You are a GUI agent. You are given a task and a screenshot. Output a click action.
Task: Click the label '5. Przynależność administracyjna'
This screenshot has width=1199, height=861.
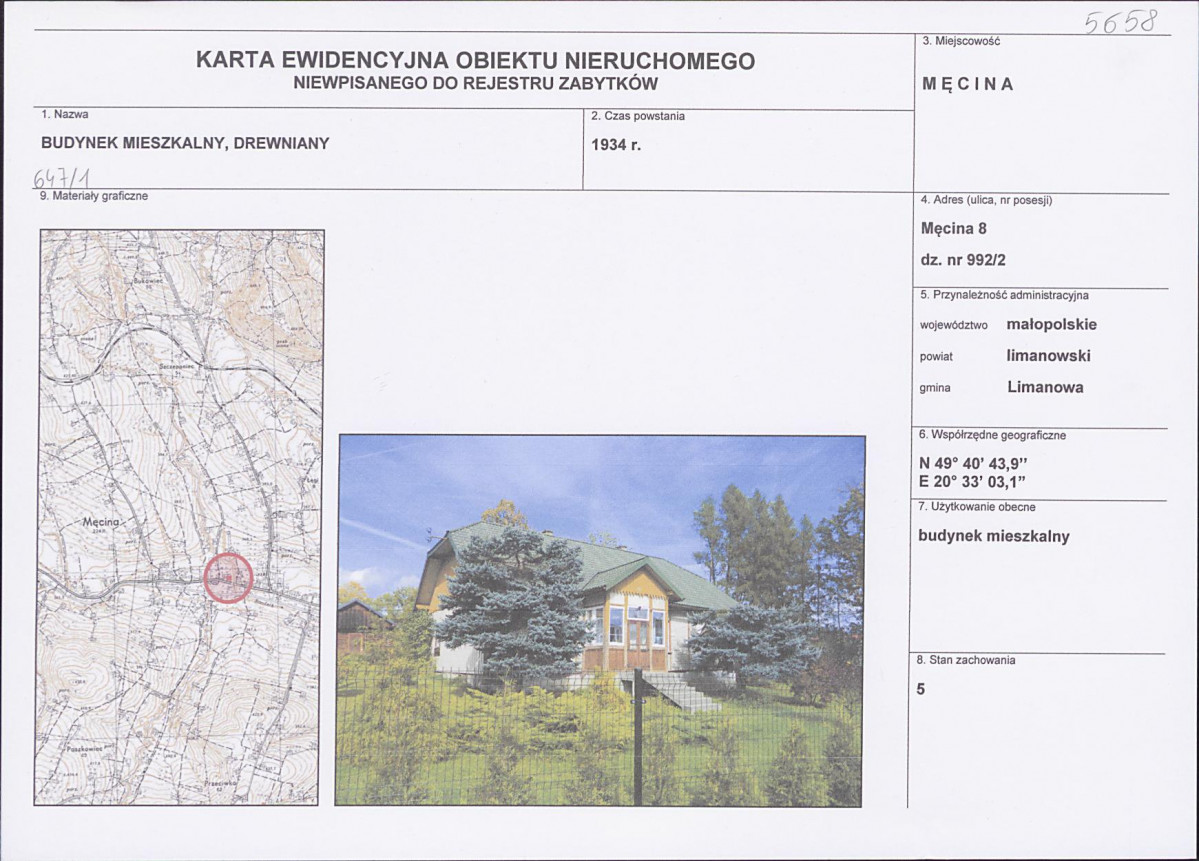pyautogui.click(x=1004, y=295)
